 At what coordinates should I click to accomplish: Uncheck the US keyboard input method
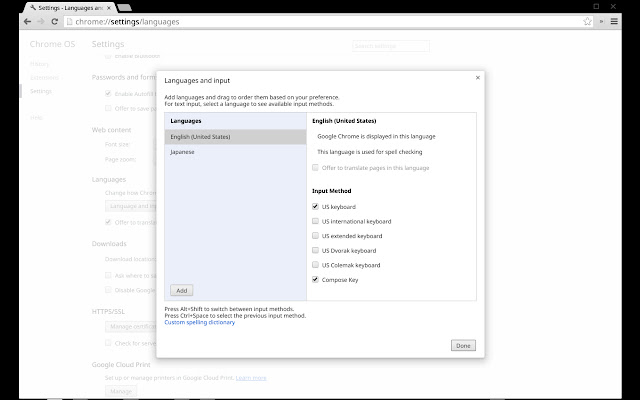[x=316, y=206]
